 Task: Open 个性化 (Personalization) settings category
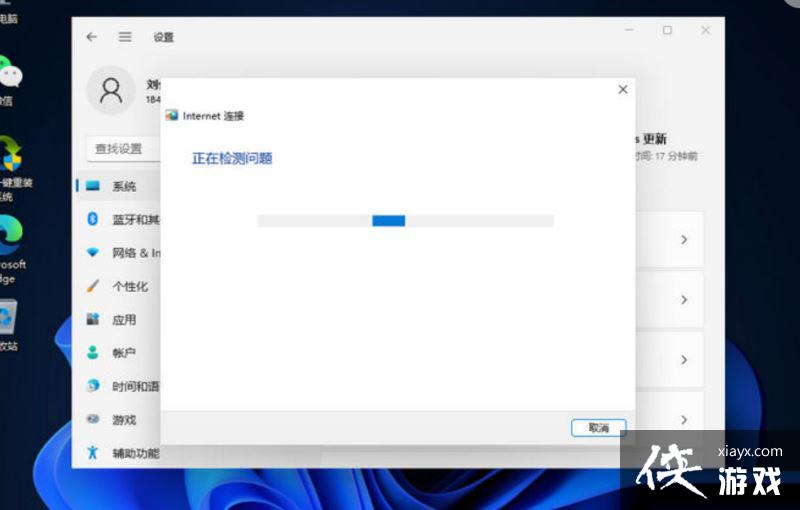(x=118, y=286)
